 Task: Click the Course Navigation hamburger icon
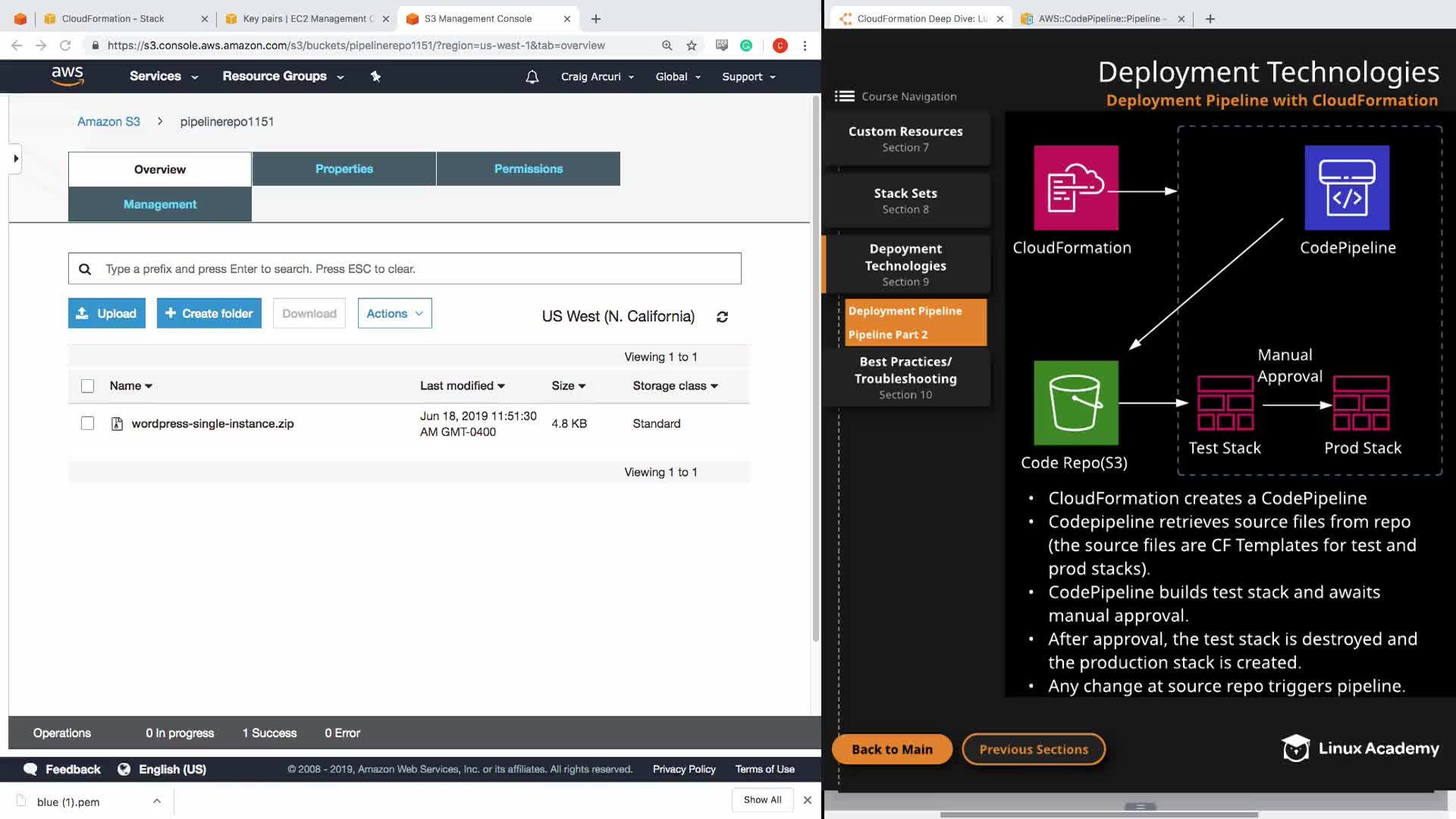[x=844, y=96]
